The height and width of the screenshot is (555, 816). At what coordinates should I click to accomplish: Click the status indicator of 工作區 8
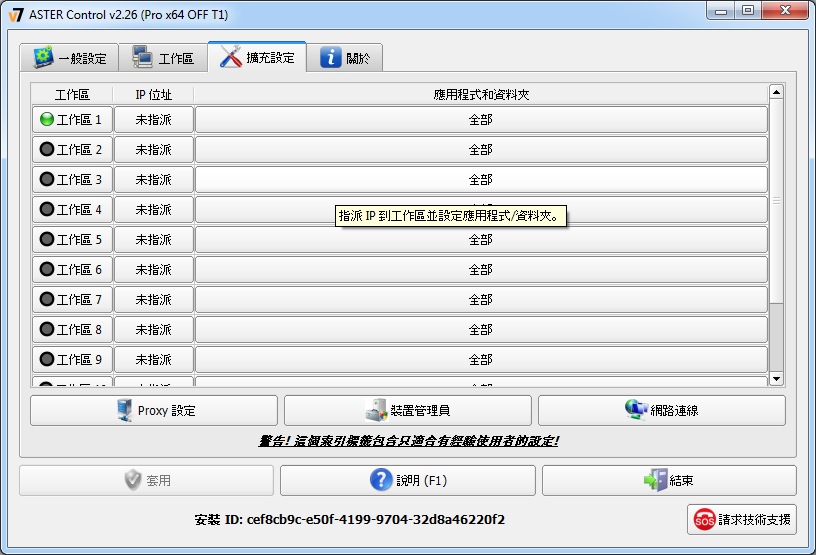point(47,330)
